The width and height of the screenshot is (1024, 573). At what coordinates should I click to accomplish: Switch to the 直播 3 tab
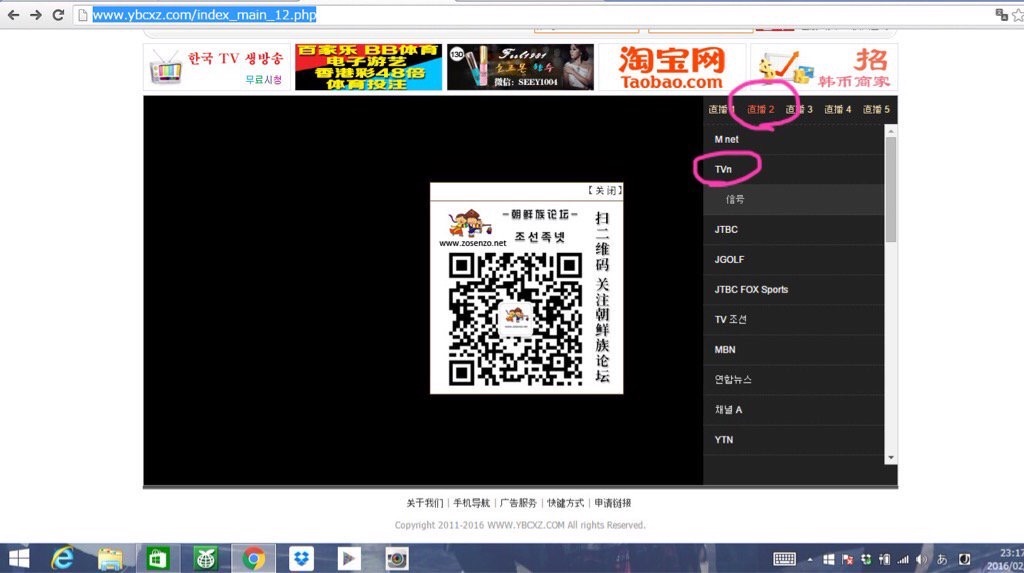[x=799, y=109]
